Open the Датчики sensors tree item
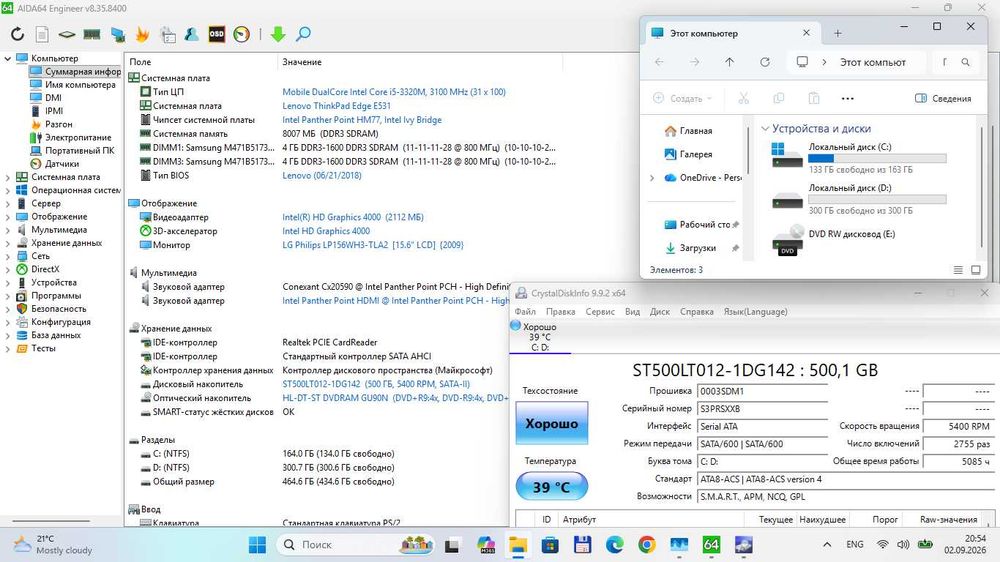1000x562 pixels. [55, 164]
